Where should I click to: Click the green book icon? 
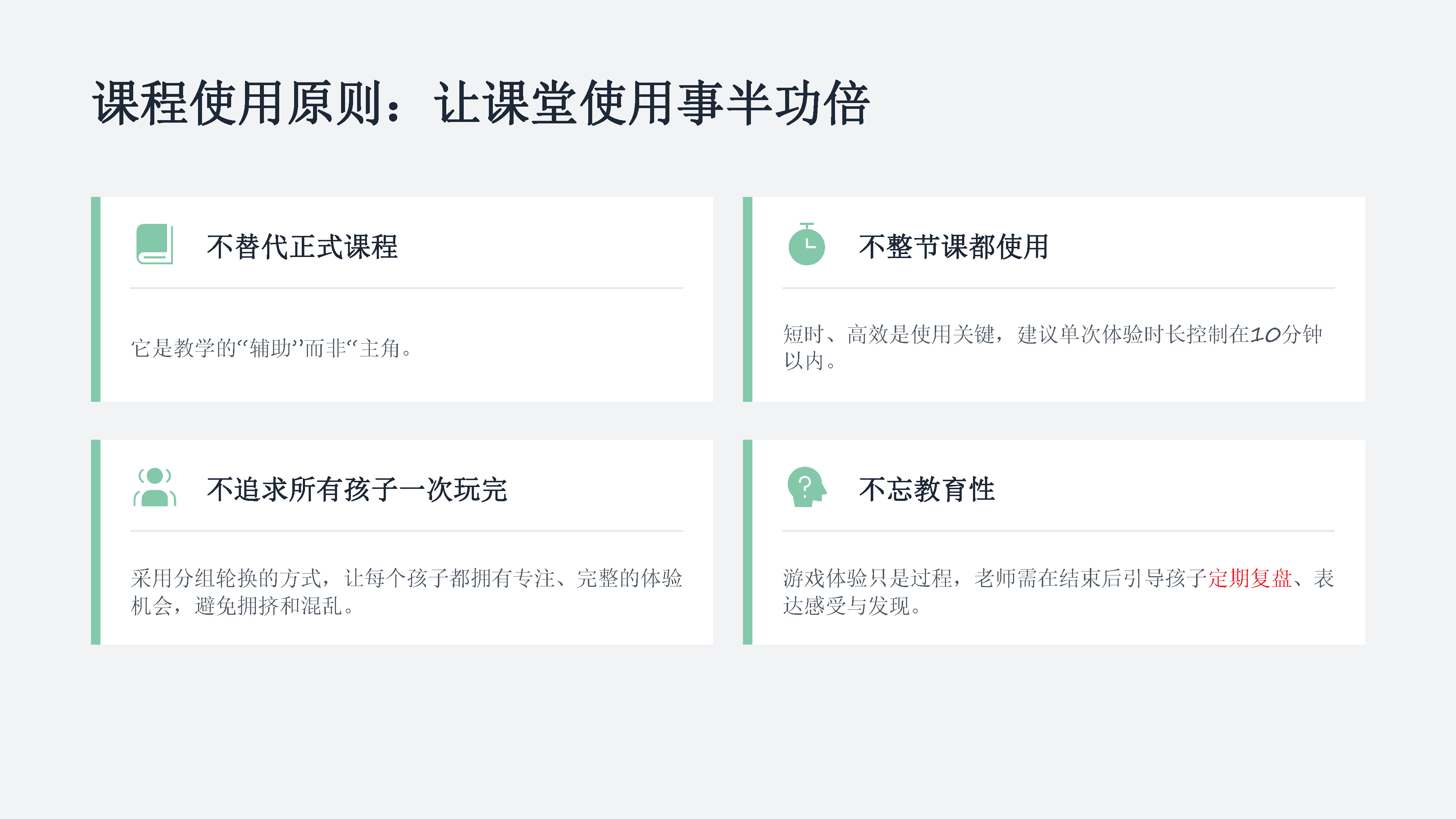(154, 244)
